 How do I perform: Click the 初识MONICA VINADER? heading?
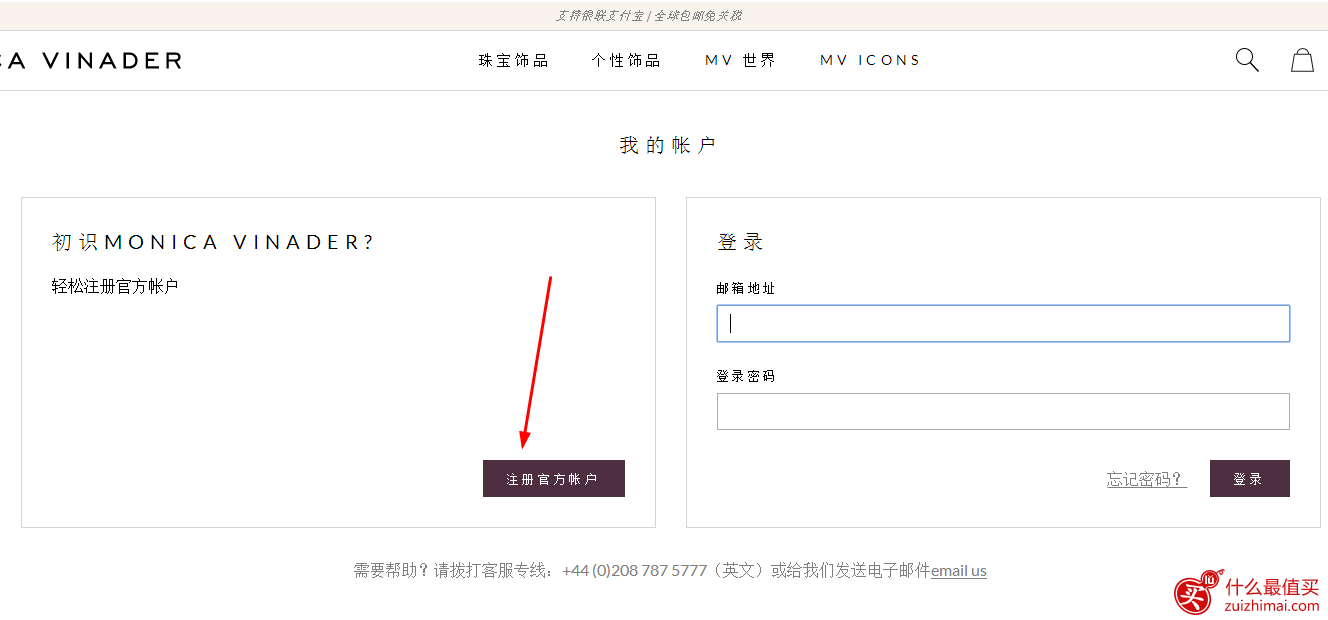click(x=212, y=242)
